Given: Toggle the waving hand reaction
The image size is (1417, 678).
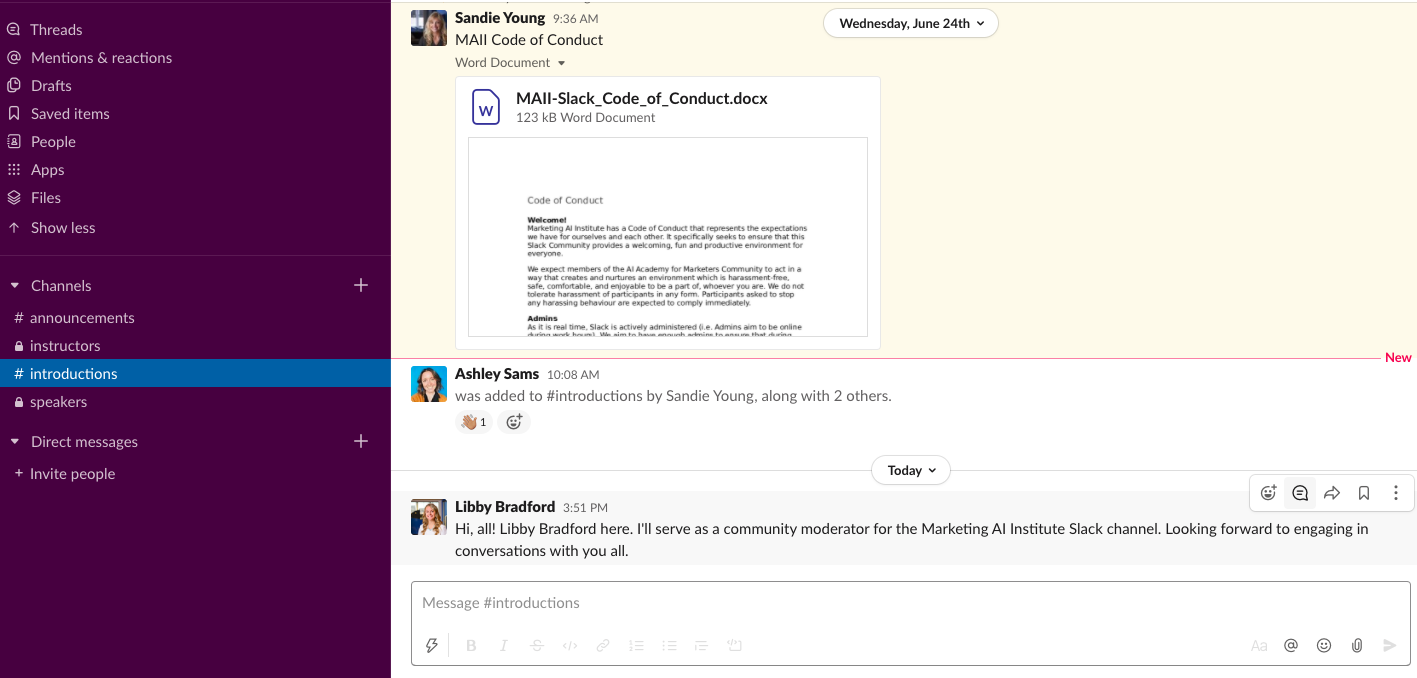Looking at the screenshot, I should click(x=474, y=422).
